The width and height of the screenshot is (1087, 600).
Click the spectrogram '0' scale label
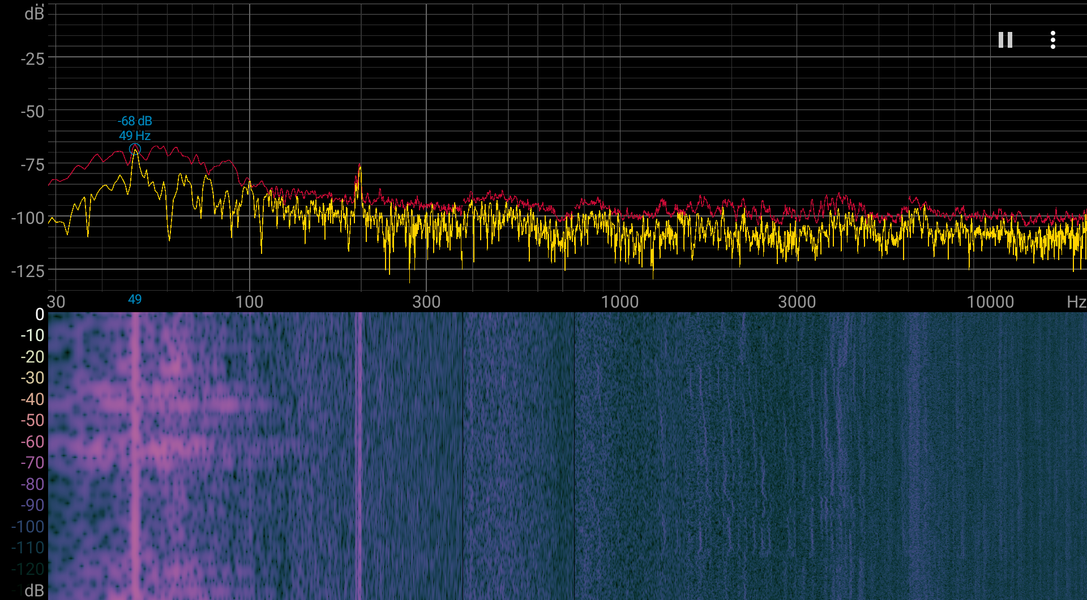coord(40,315)
